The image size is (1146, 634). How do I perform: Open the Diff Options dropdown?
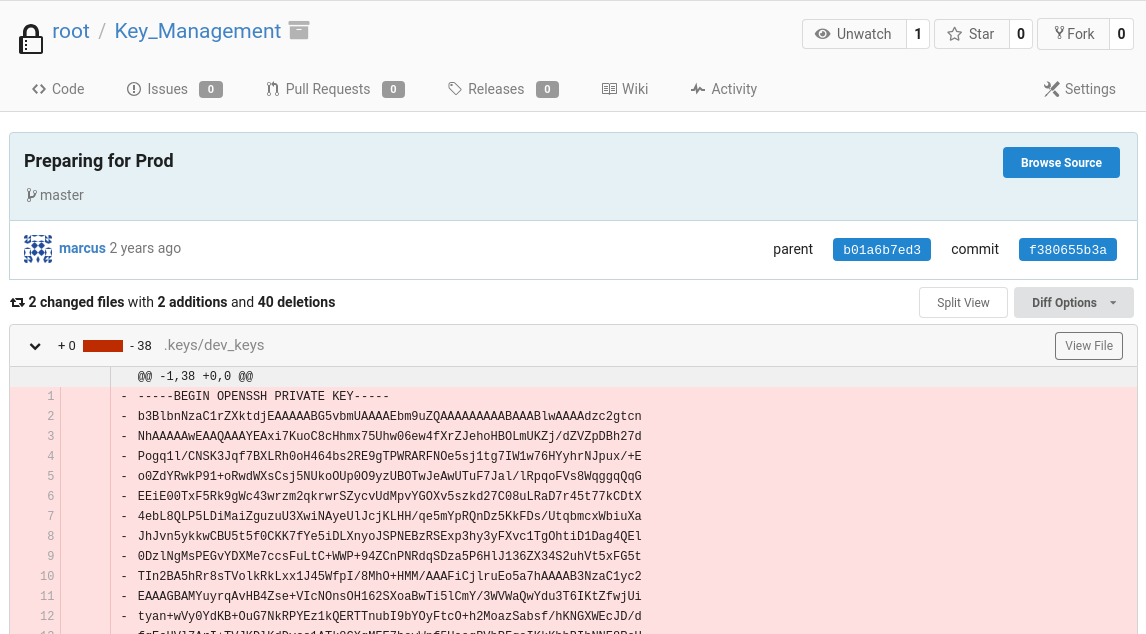tap(1073, 303)
